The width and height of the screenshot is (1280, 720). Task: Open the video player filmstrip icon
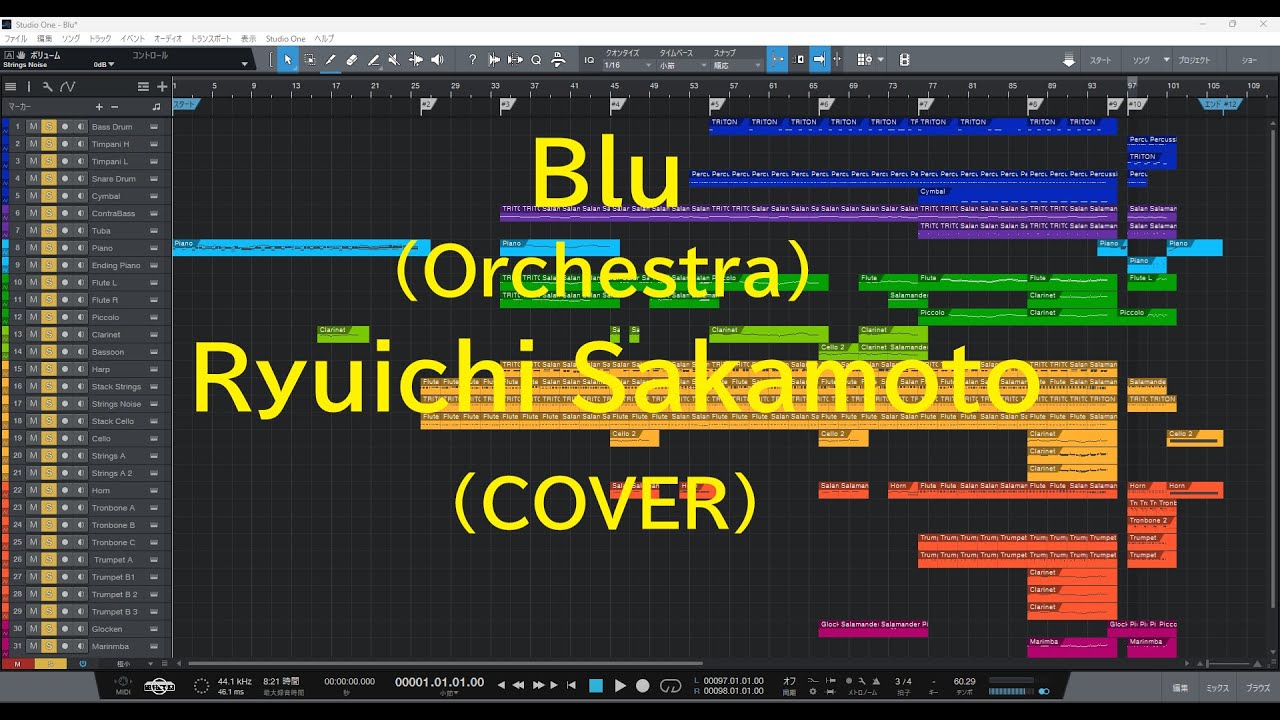pyautogui.click(x=904, y=60)
